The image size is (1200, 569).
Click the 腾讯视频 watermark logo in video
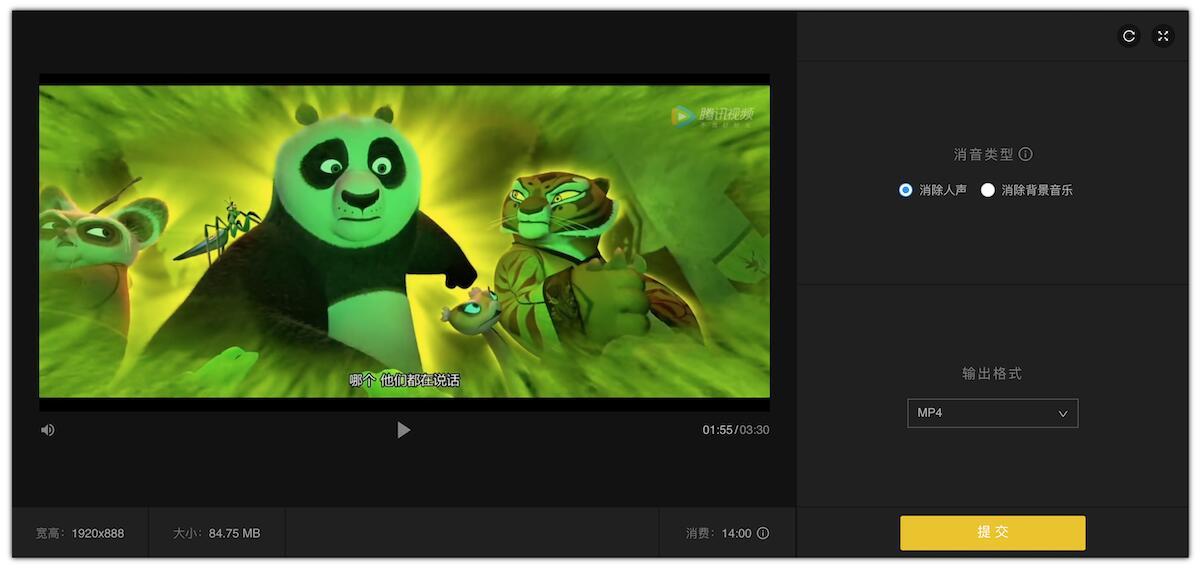pyautogui.click(x=712, y=117)
